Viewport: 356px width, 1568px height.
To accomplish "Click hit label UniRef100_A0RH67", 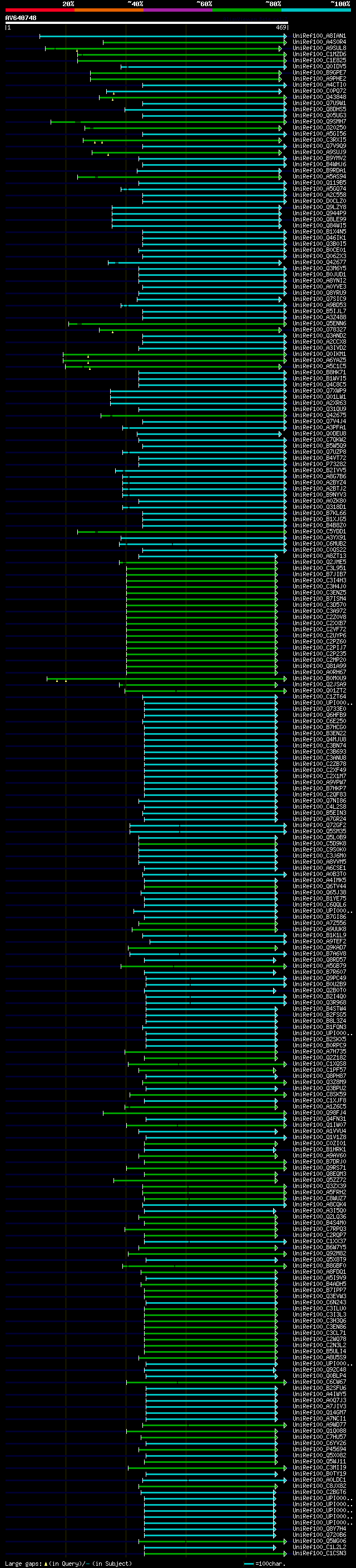I will [x=319, y=672].
